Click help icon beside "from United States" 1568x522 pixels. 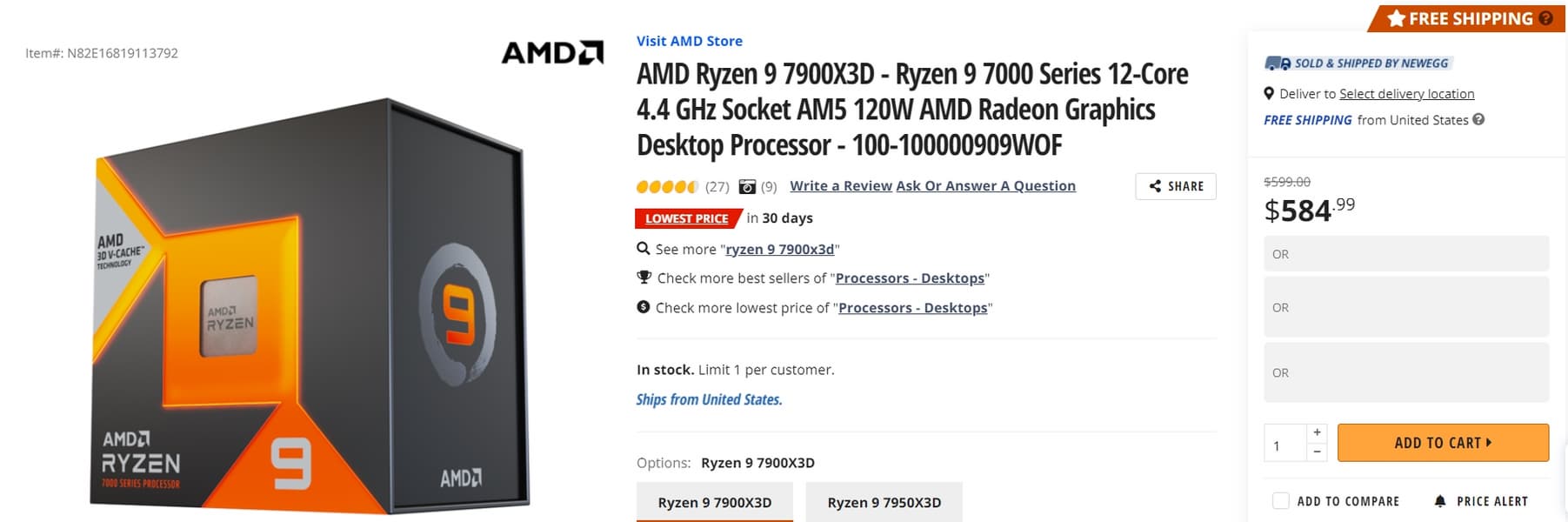pos(1478,120)
